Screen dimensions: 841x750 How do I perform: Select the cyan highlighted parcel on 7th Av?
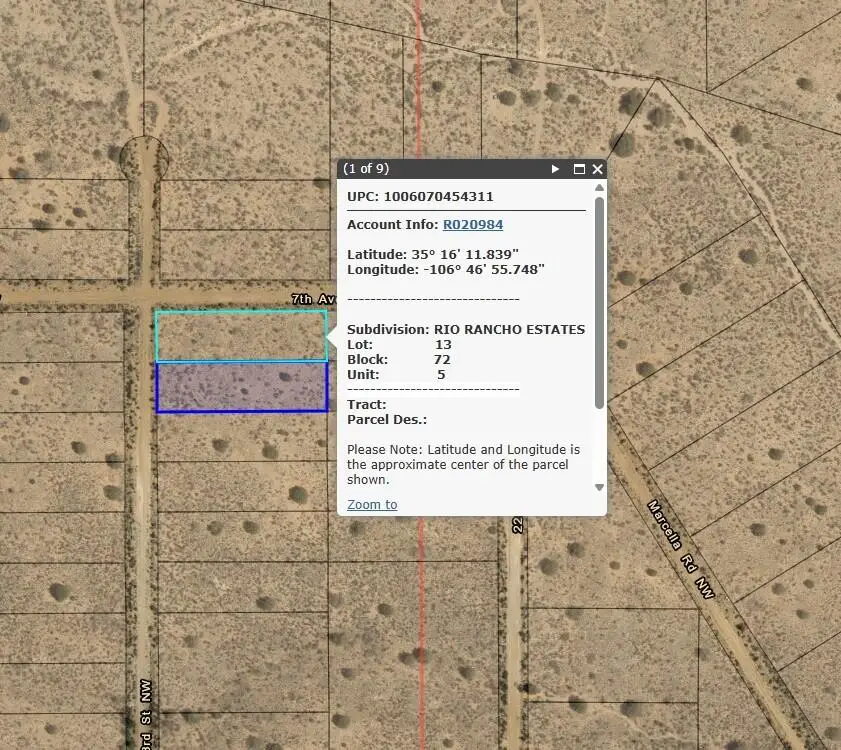point(240,335)
